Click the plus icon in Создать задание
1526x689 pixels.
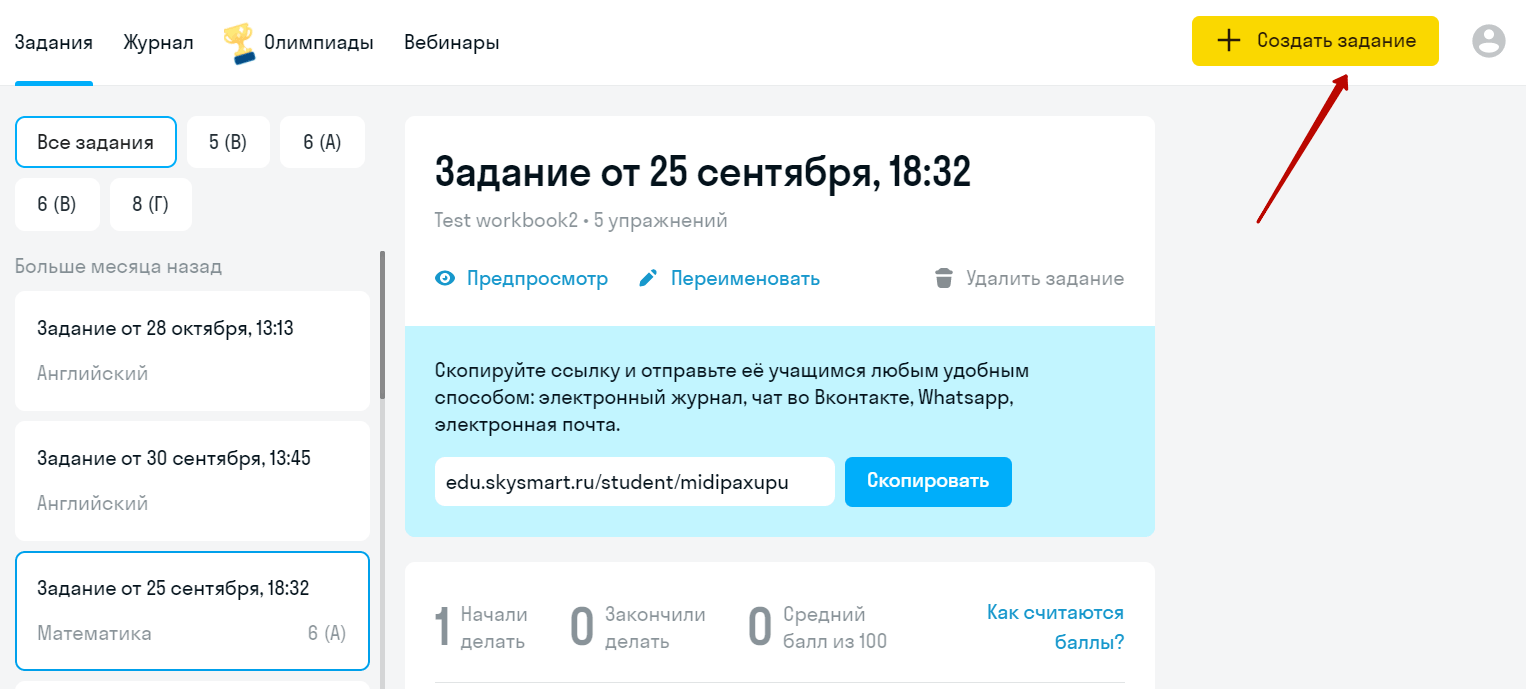tap(1228, 41)
